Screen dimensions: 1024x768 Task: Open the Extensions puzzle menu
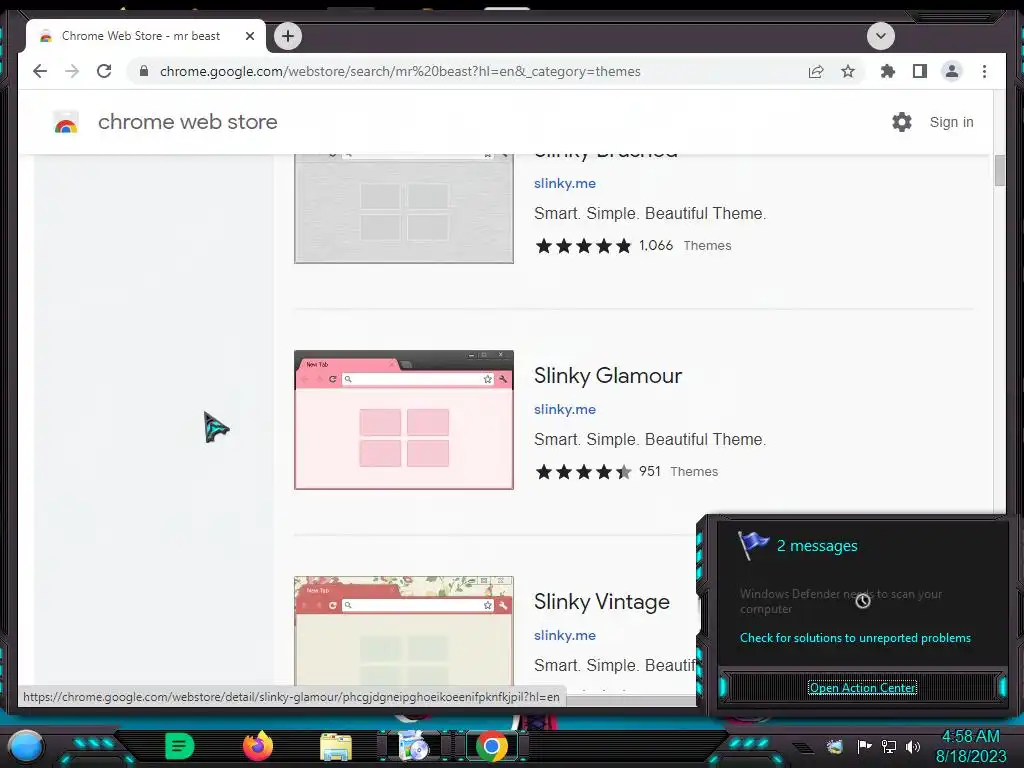[888, 71]
